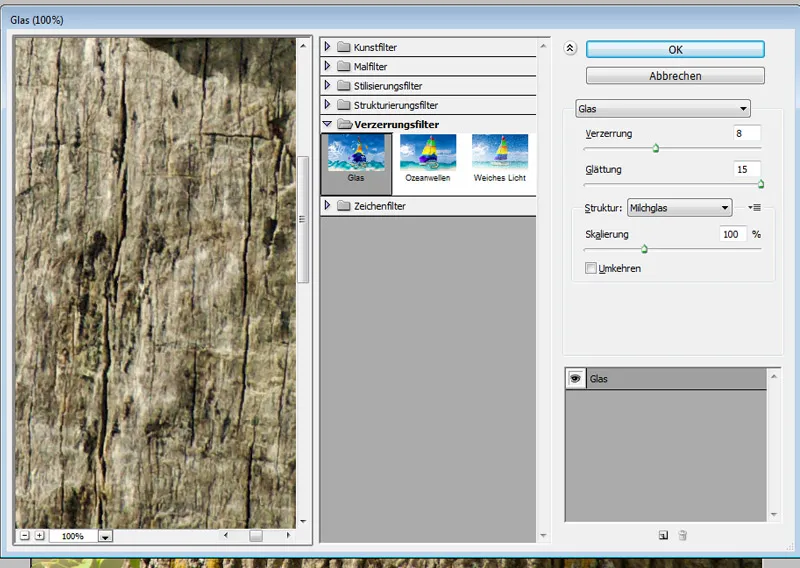
Task: Click the Verzerrungsfilter label
Action: 396,125
